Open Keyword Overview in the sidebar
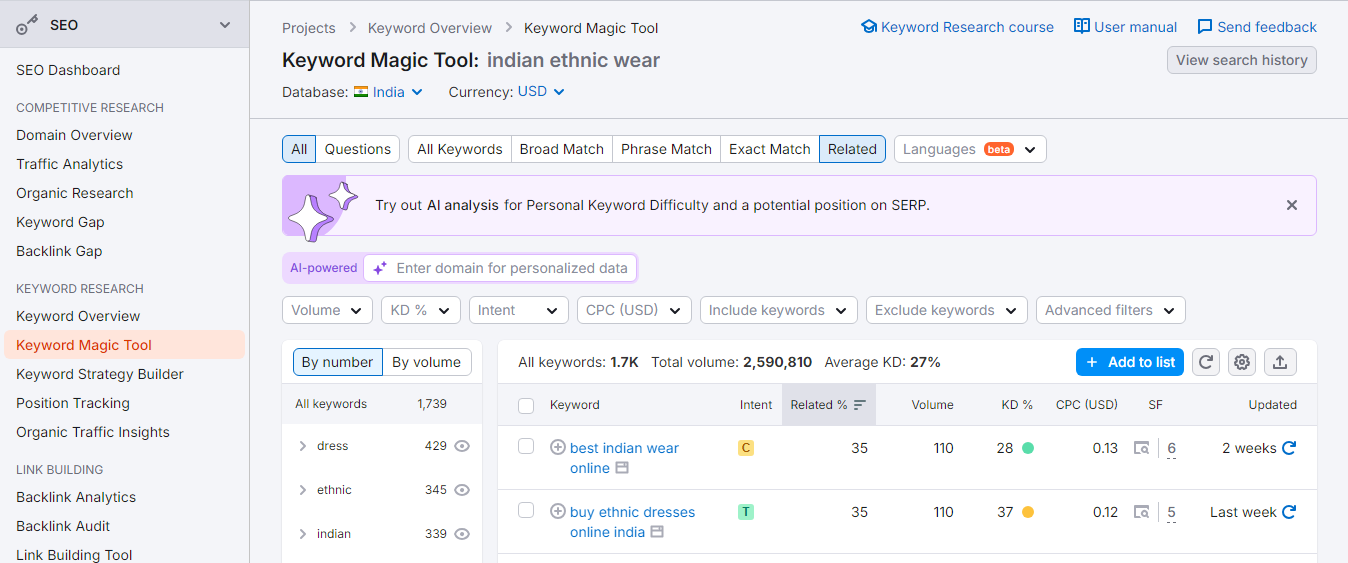 [78, 316]
